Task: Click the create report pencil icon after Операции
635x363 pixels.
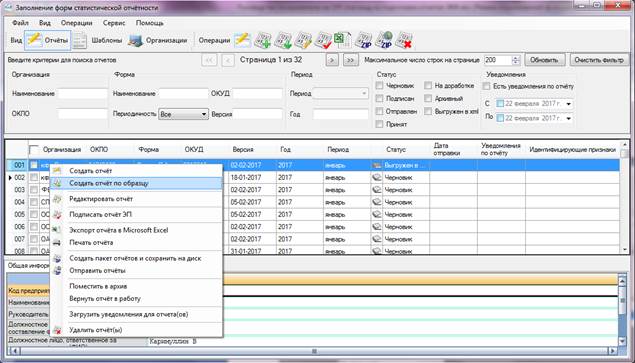Action: [x=243, y=40]
